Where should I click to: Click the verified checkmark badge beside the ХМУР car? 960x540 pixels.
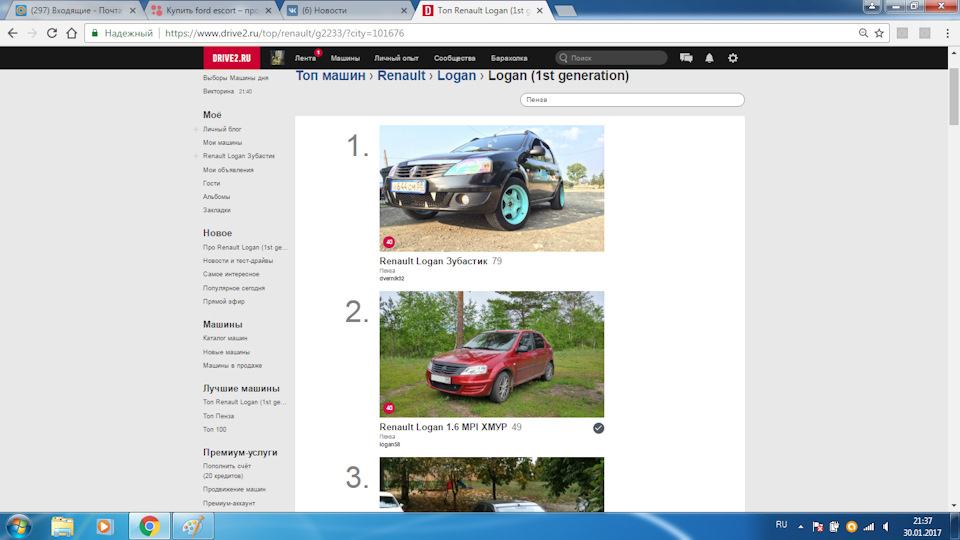click(598, 428)
